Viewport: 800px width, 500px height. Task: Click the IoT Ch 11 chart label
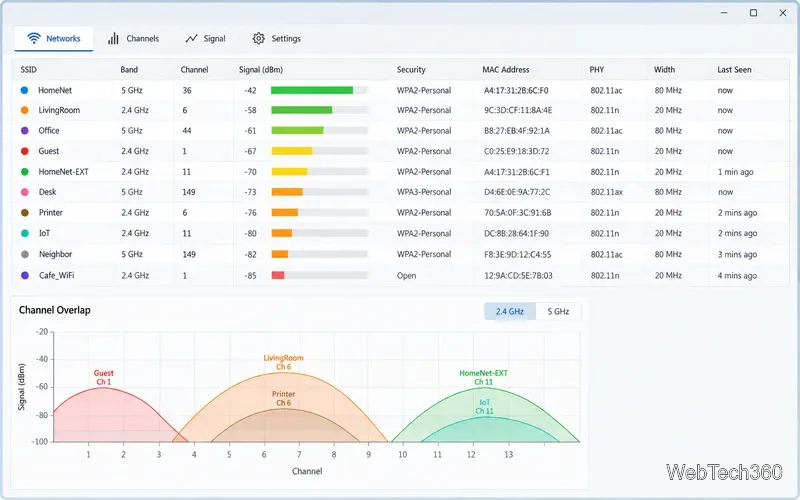click(485, 407)
